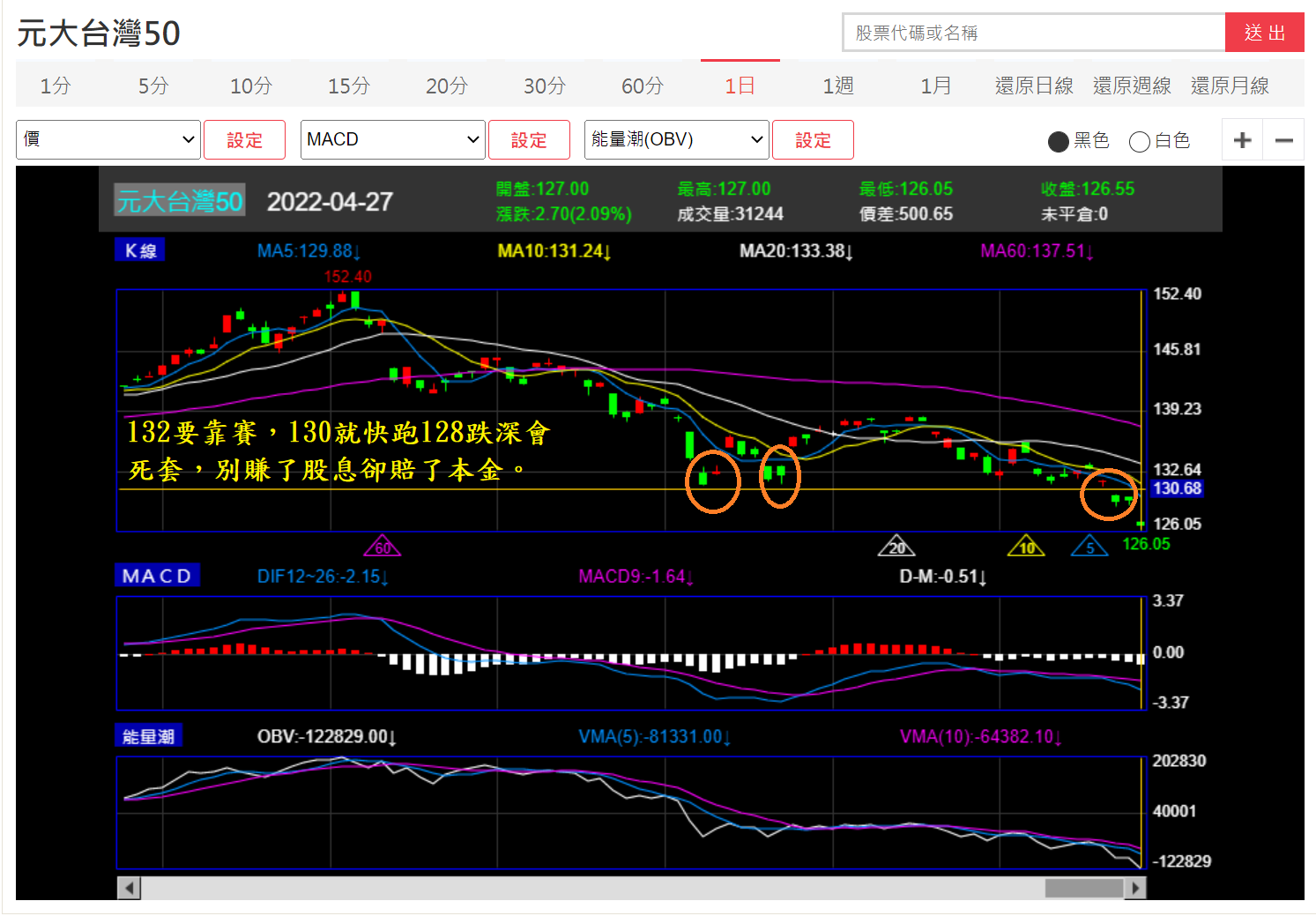Image resolution: width=1316 pixels, height=916 pixels.
Task: Click the 收盤:126.55 closing price text
Action: [x=1088, y=189]
